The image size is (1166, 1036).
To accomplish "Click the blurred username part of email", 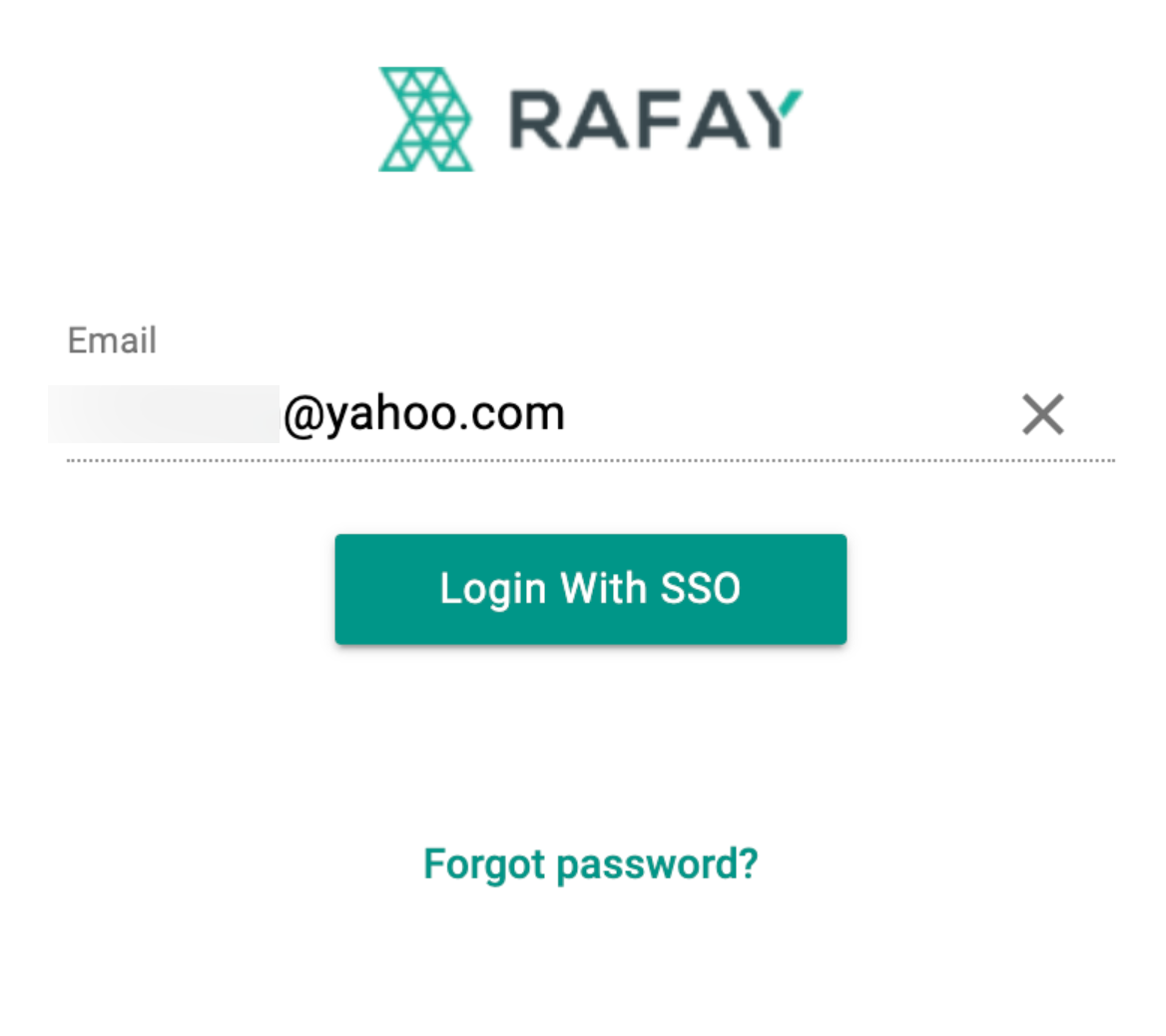I will pyautogui.click(x=164, y=414).
